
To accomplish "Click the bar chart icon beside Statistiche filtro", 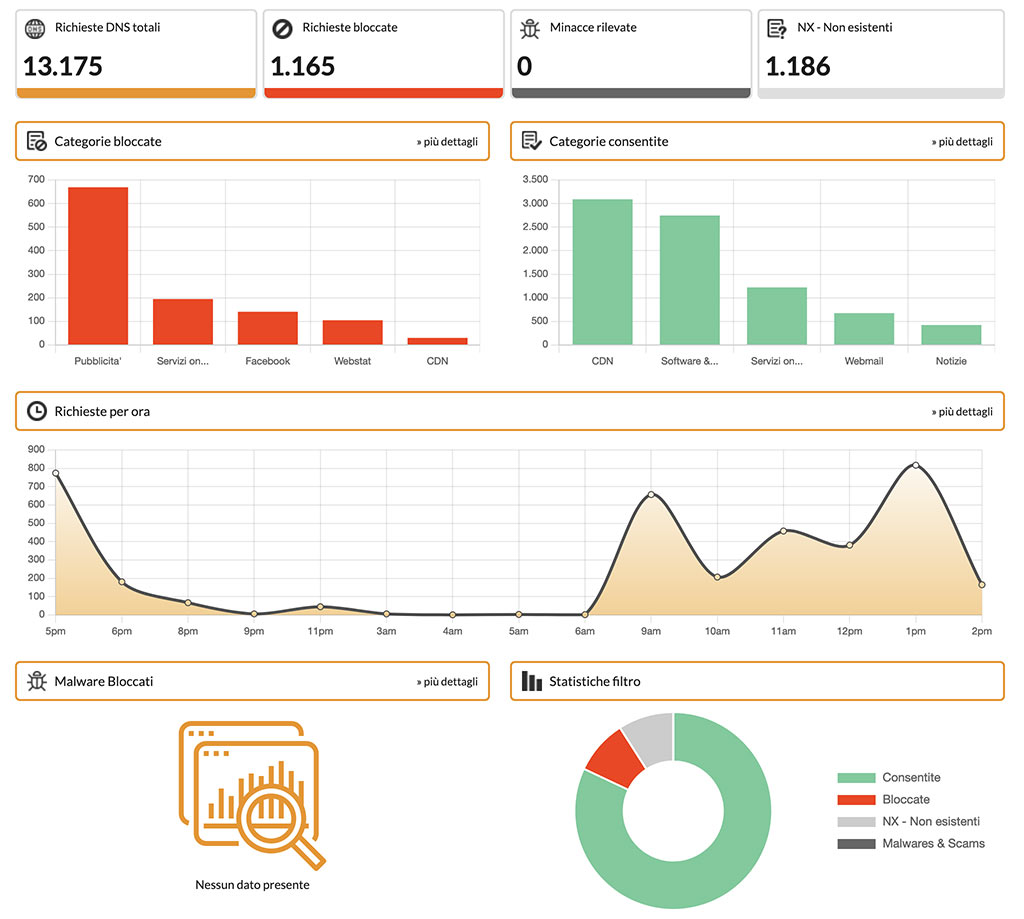I will [532, 681].
